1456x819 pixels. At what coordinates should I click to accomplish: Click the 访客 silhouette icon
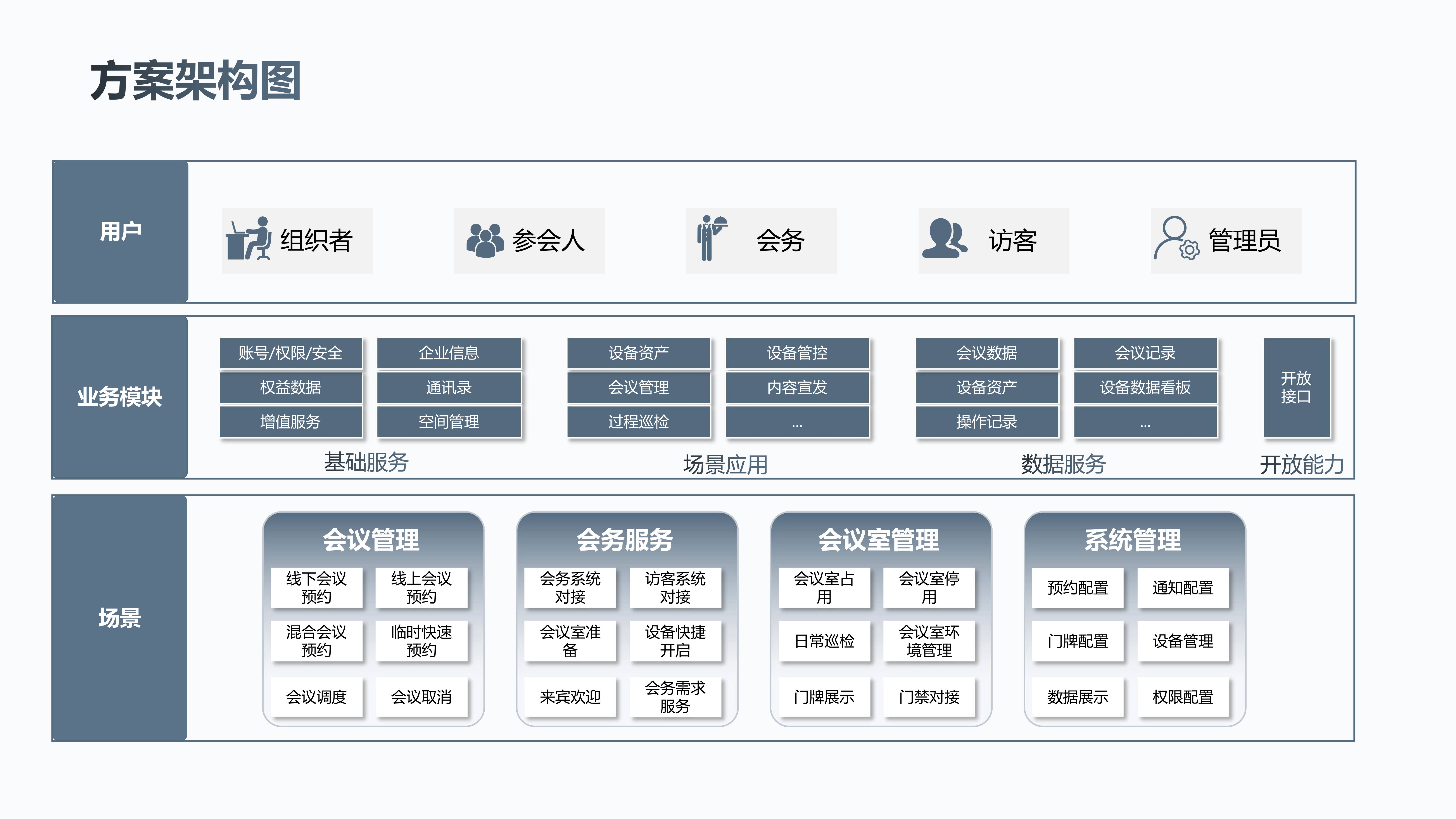[x=945, y=238]
